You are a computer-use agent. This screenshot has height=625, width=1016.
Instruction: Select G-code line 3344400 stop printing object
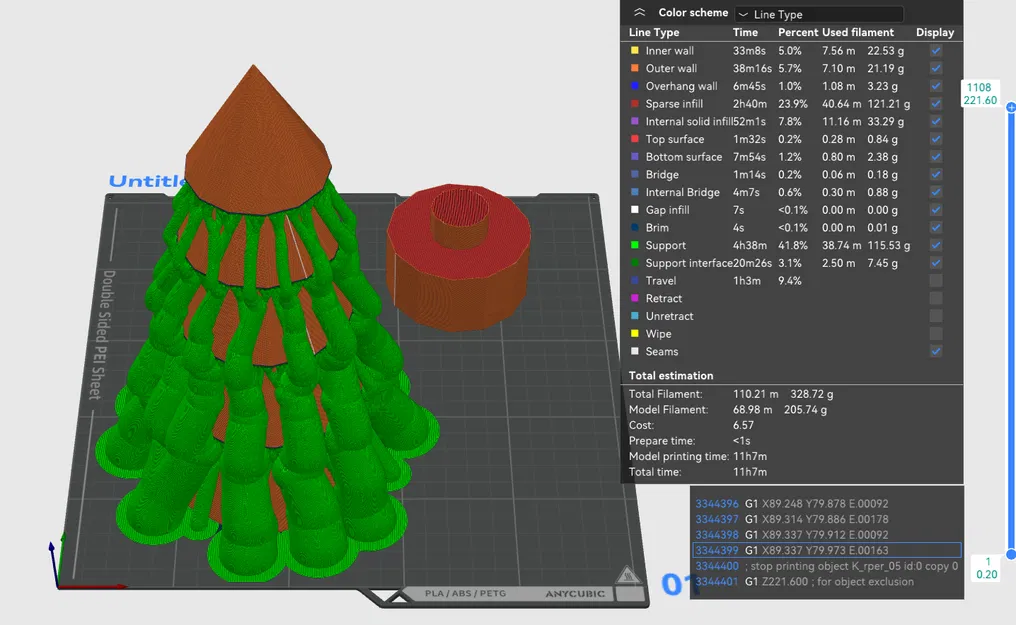pyautogui.click(x=826, y=565)
